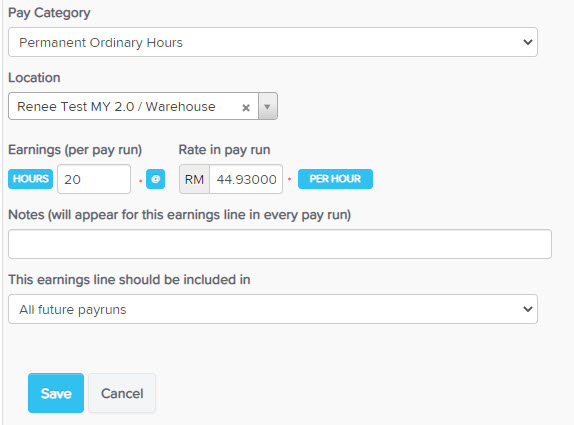The height and width of the screenshot is (425, 574).
Task: Open the 'All future payruns' dropdown
Action: (273, 309)
